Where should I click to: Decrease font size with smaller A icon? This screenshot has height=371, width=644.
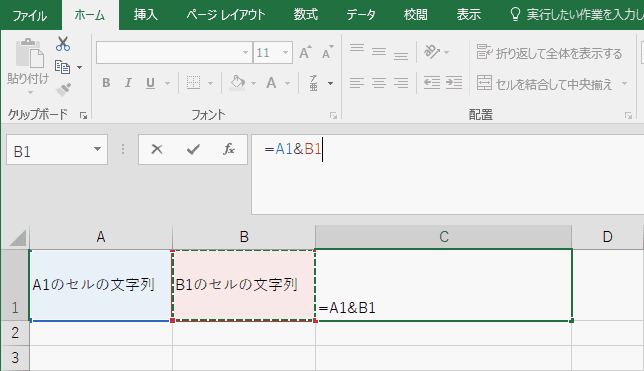coord(327,53)
